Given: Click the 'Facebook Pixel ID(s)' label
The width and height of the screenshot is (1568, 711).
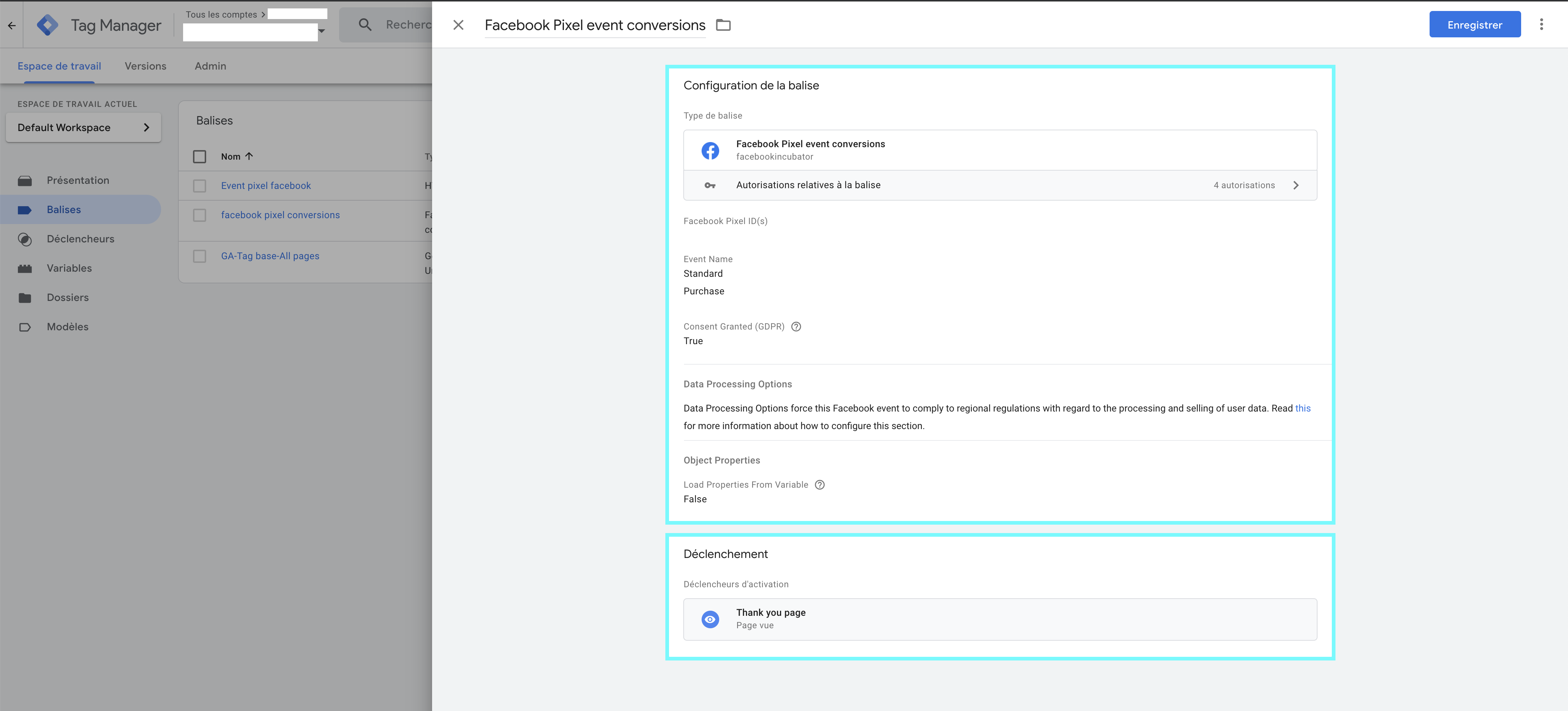Looking at the screenshot, I should point(725,221).
